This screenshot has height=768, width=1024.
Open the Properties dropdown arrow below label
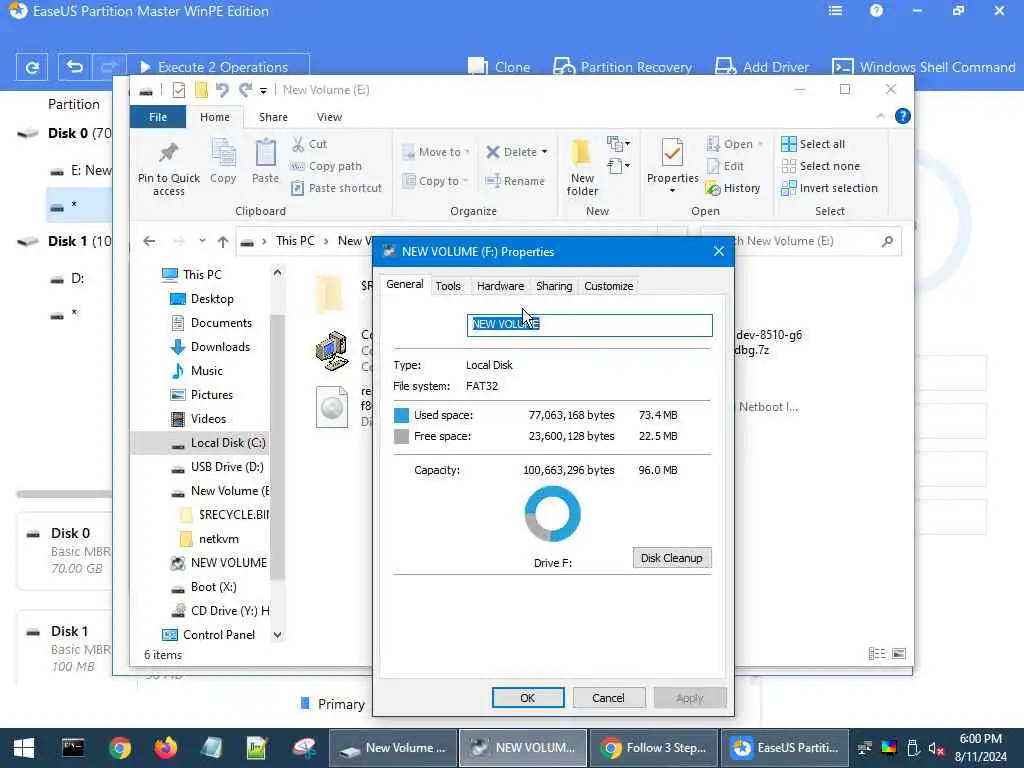[673, 191]
